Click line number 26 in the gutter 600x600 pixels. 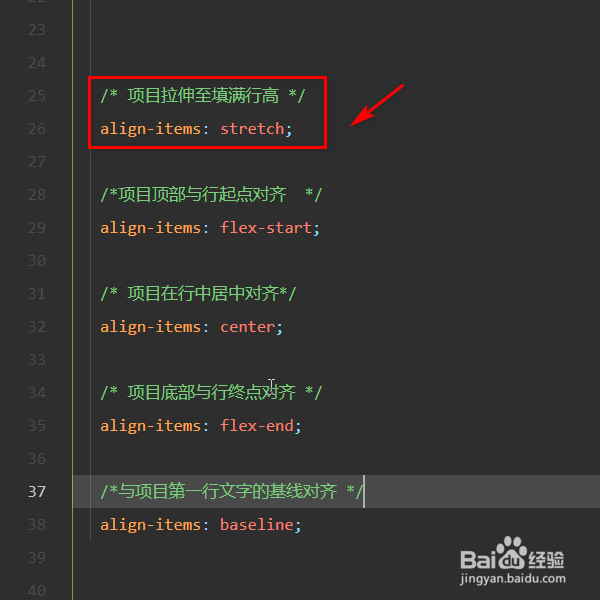(37, 129)
